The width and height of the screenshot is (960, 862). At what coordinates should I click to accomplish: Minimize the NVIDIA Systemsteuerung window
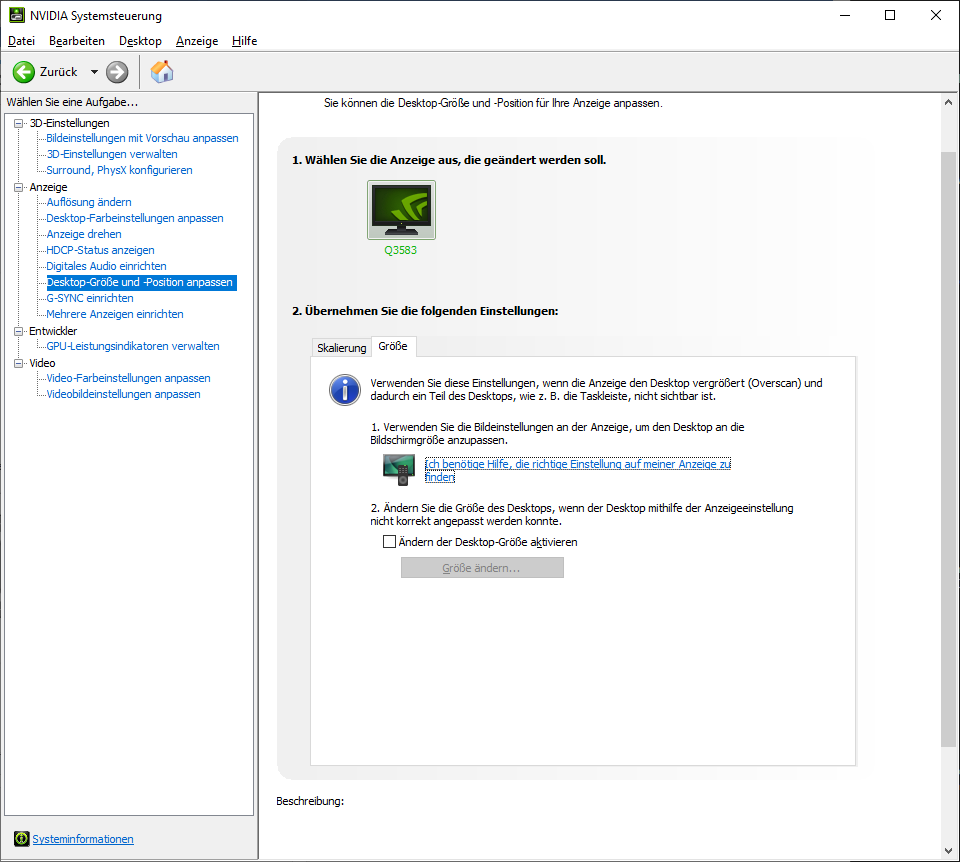pos(845,15)
